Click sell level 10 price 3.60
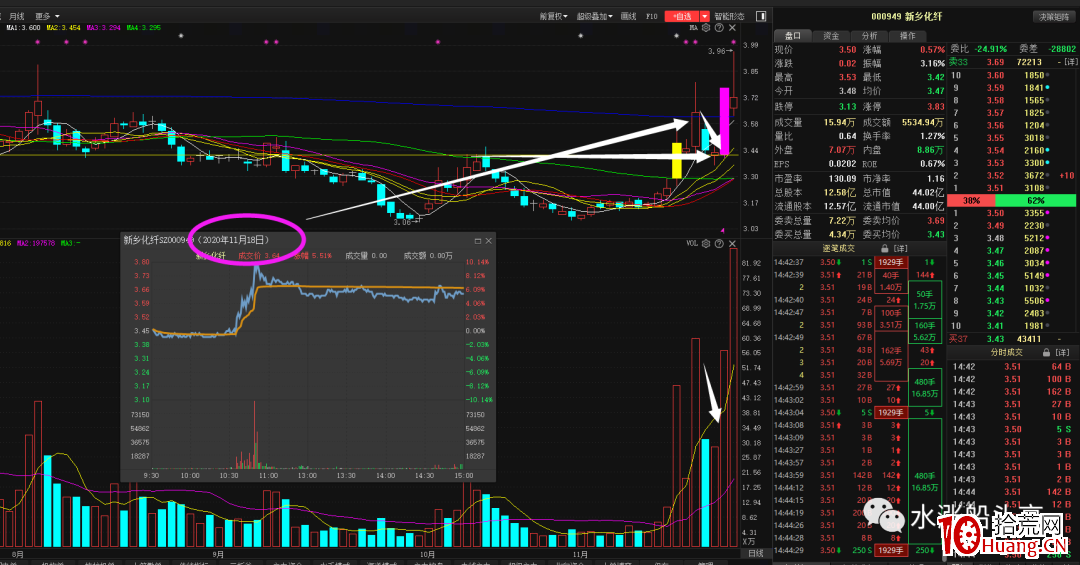Image resolution: width=1080 pixels, height=565 pixels. [x=995, y=75]
